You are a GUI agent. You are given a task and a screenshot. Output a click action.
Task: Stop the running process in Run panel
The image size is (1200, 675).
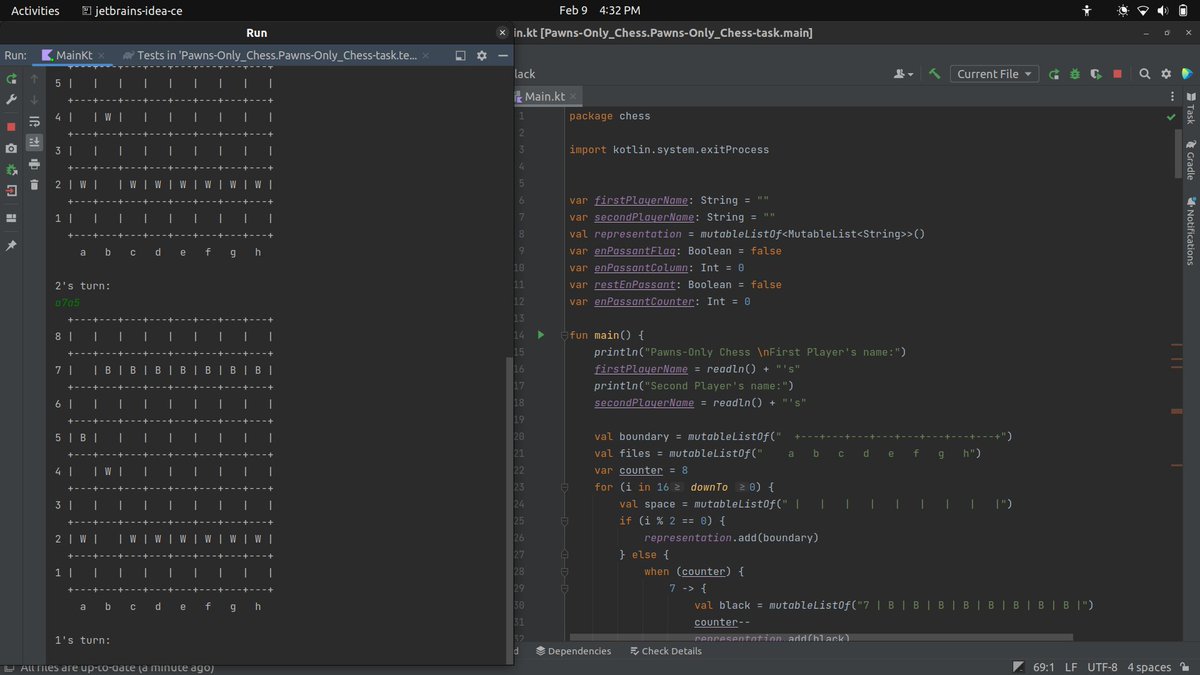pyautogui.click(x=11, y=127)
